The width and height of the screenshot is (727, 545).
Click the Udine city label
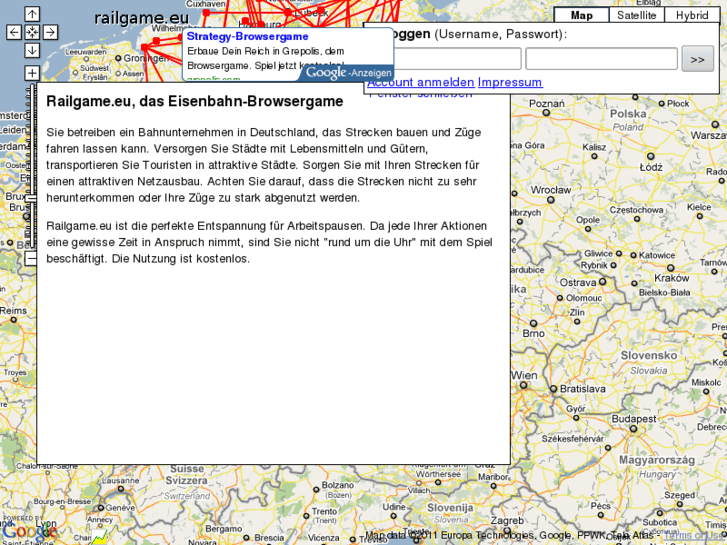(394, 507)
